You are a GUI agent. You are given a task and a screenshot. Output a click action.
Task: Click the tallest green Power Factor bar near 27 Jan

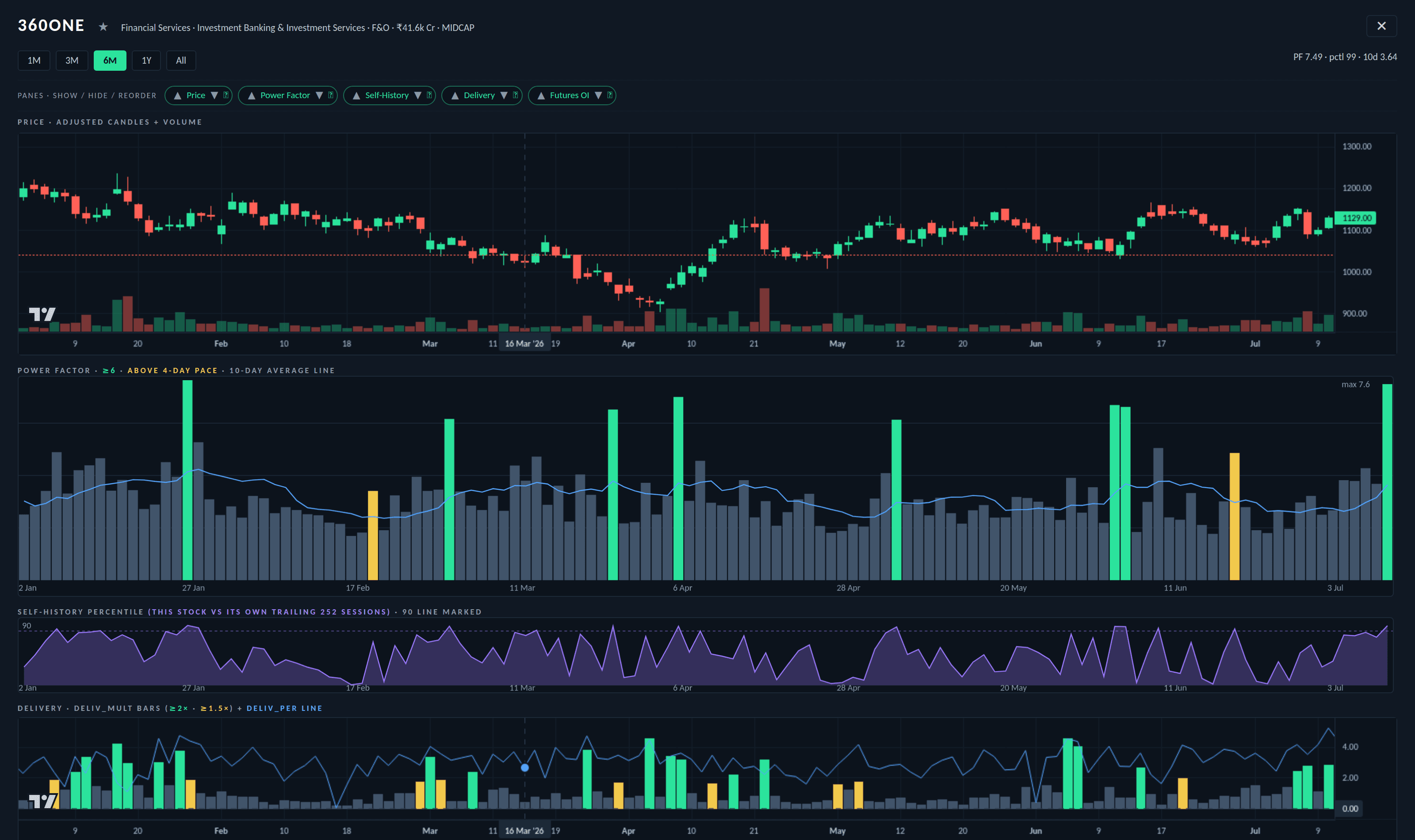click(x=187, y=480)
